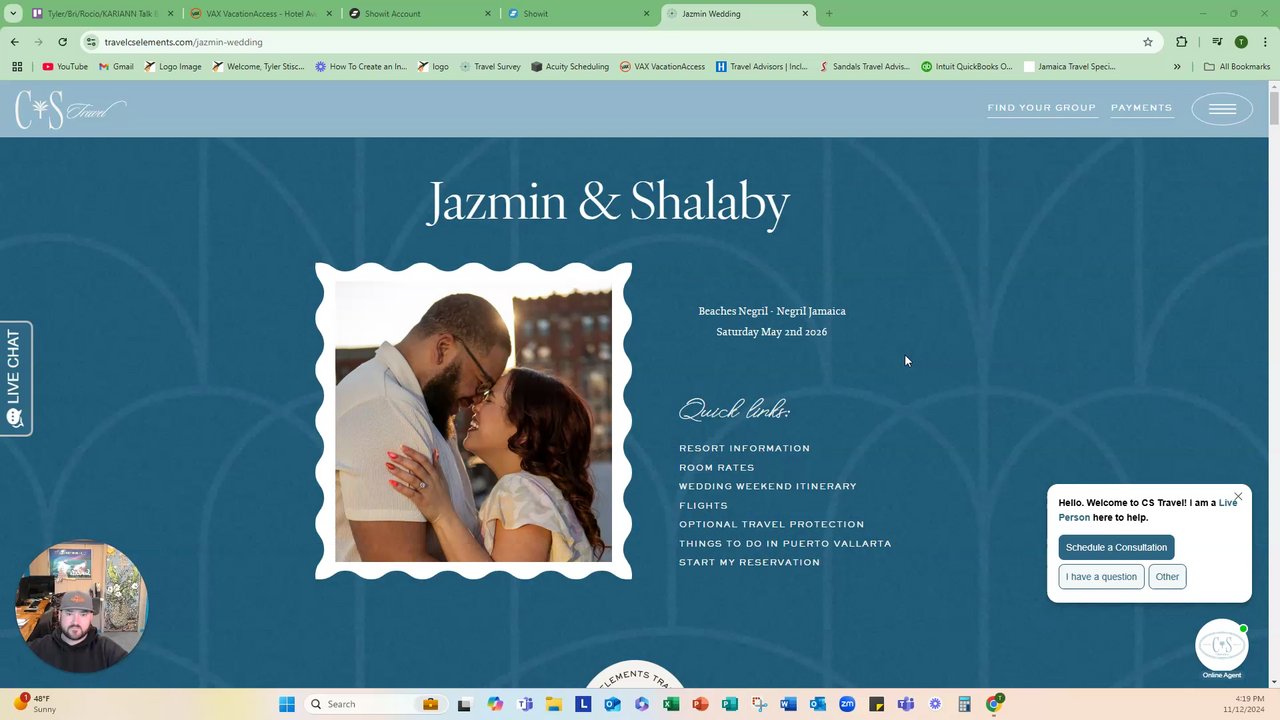Launch Word from the taskbar

(788, 704)
